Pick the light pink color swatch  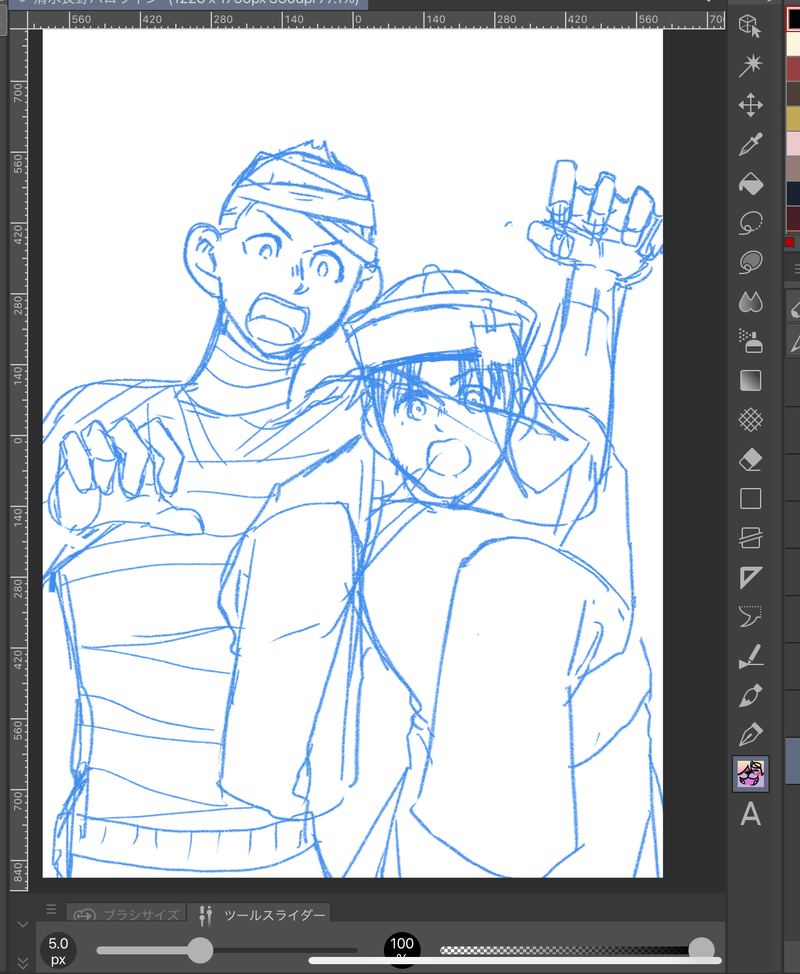coord(793,143)
